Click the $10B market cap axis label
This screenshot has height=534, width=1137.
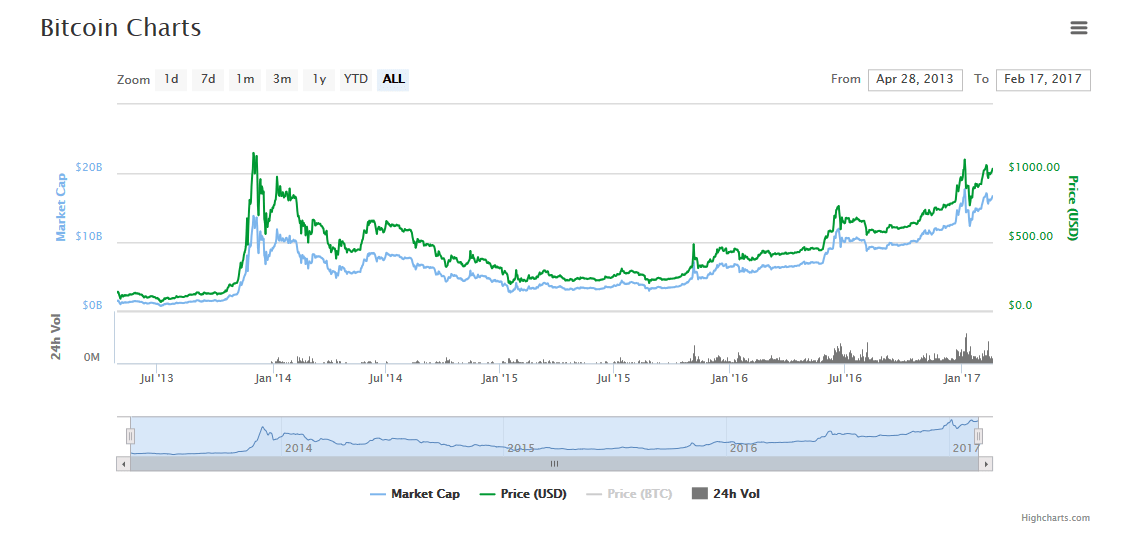(x=89, y=236)
